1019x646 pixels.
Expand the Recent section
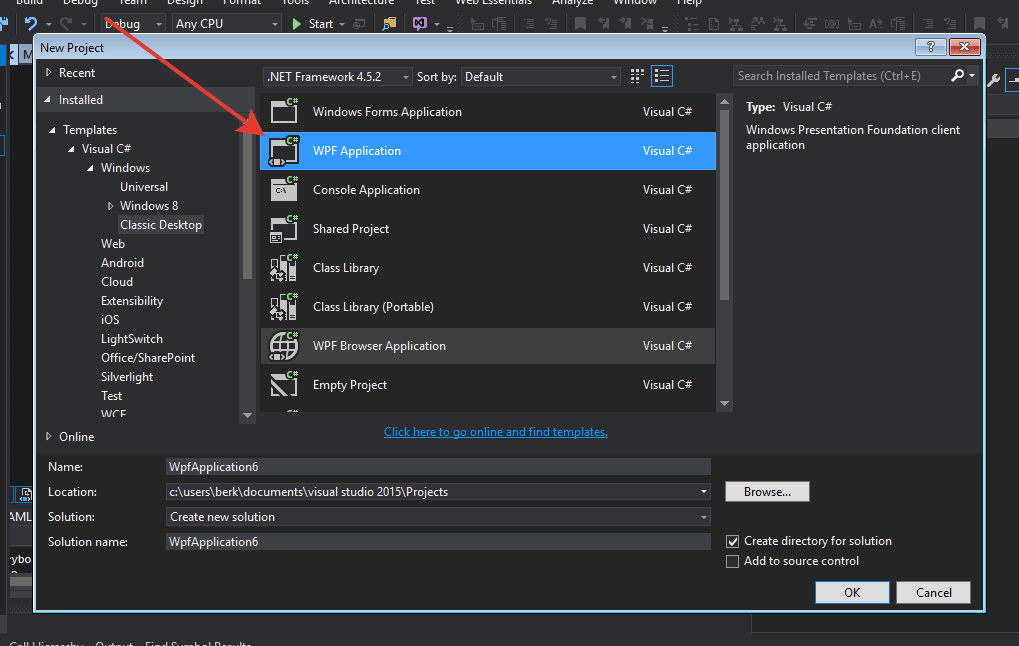click(49, 73)
